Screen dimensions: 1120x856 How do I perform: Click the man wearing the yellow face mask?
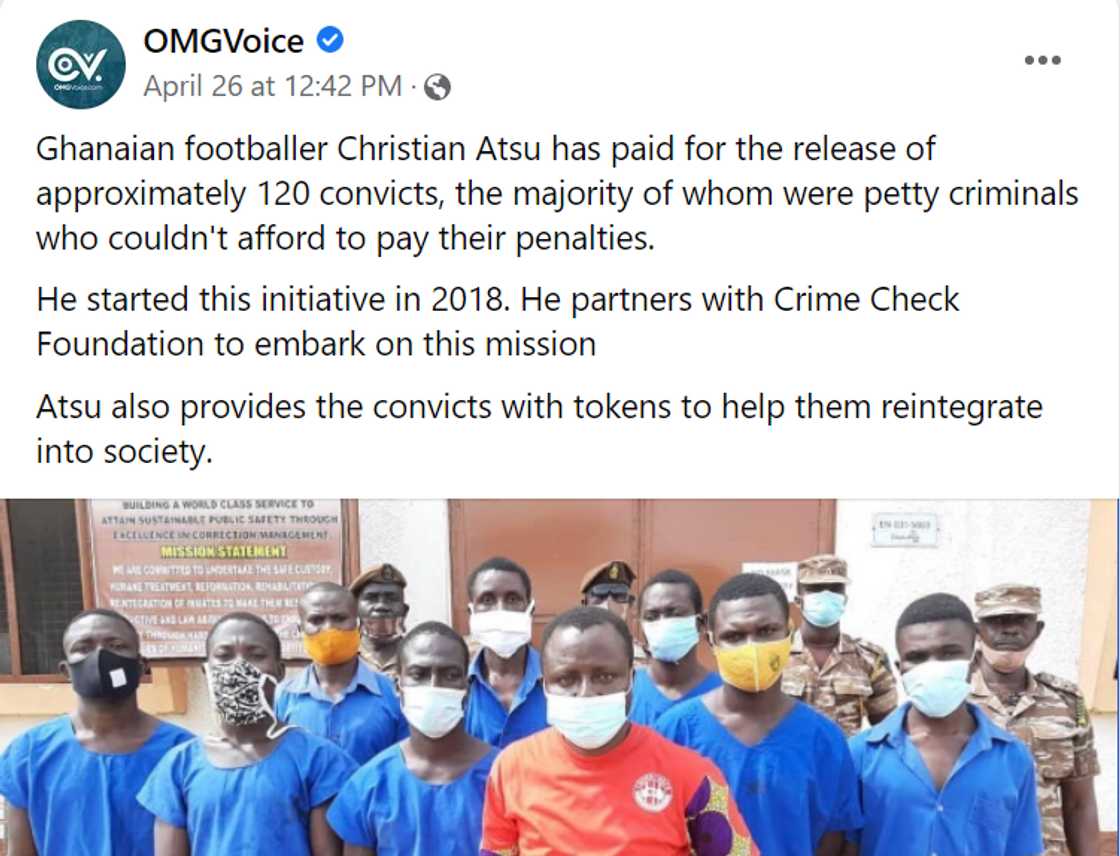point(757,715)
